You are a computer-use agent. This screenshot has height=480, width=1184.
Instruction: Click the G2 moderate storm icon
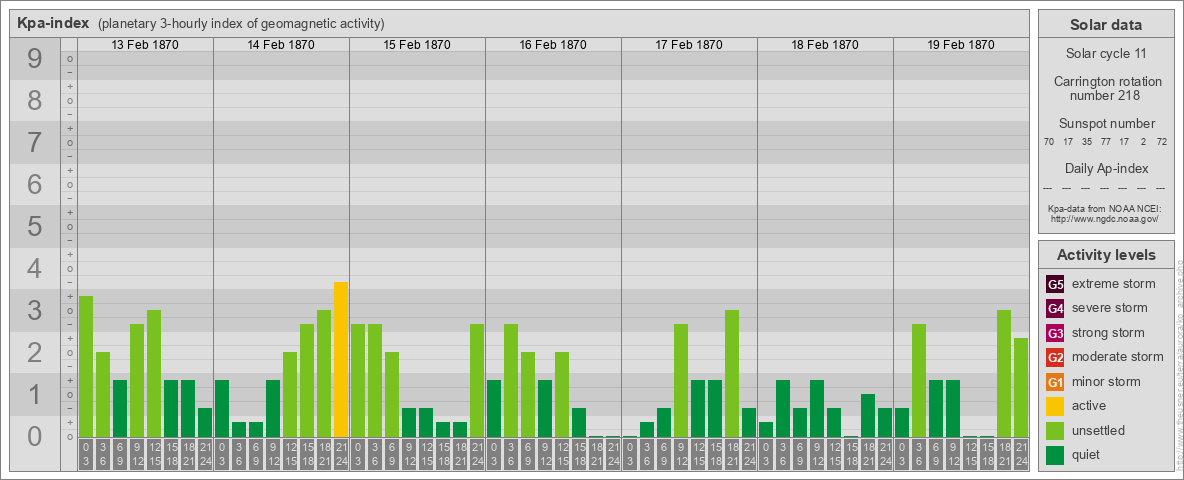click(1055, 357)
